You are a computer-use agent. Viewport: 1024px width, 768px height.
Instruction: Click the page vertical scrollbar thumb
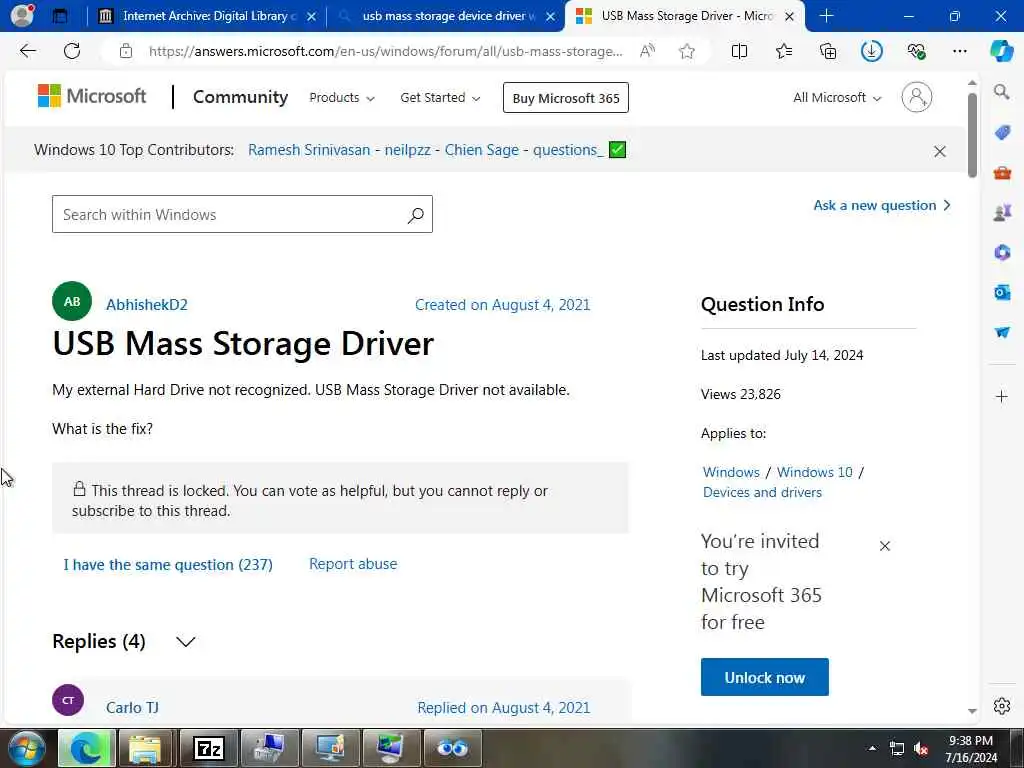click(x=972, y=135)
